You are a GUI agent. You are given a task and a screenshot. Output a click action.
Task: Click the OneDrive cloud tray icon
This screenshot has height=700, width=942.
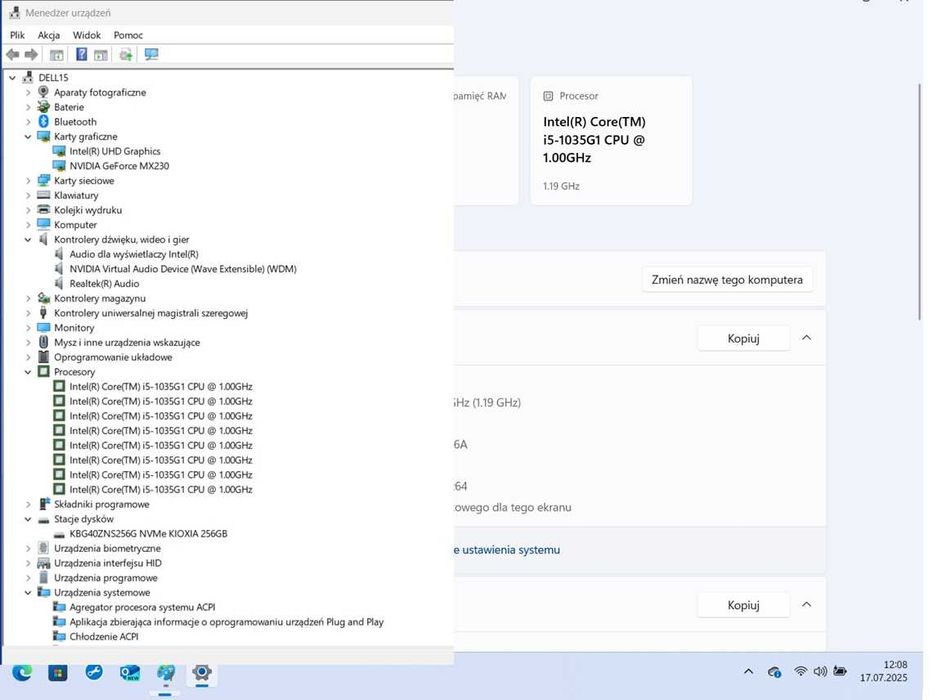click(774, 672)
